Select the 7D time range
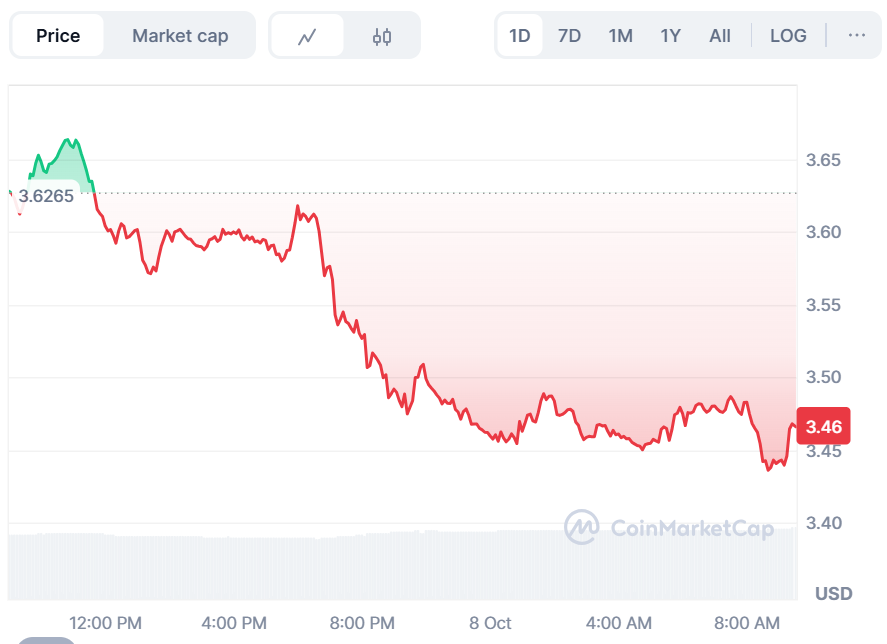Viewport: 887px width, 644px height. pyautogui.click(x=569, y=35)
